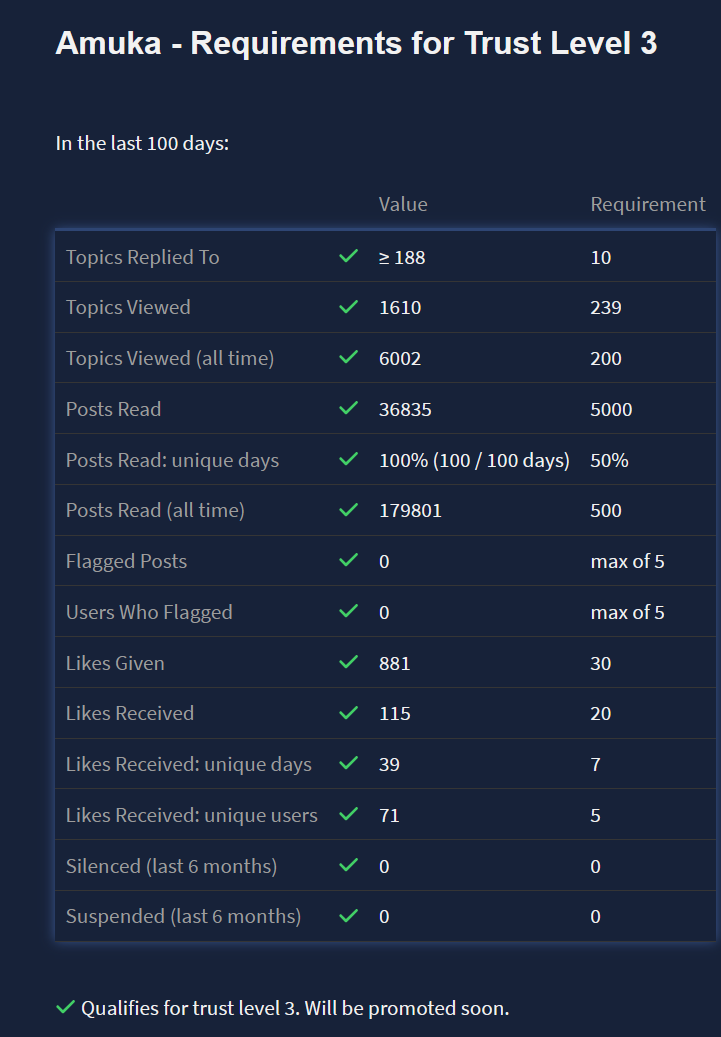The width and height of the screenshot is (721, 1037).
Task: Click the checkmark icon for Topics Replied To
Action: pyautogui.click(x=348, y=257)
